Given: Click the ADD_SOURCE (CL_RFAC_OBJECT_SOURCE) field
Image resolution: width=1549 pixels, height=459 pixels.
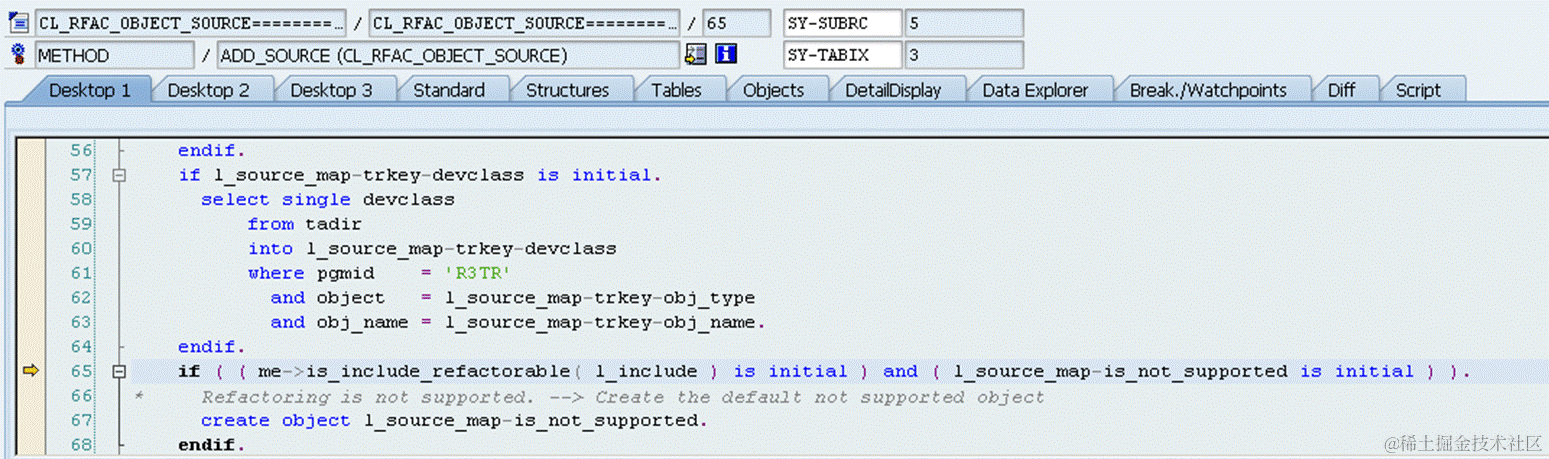Looking at the screenshot, I should pos(448,55).
